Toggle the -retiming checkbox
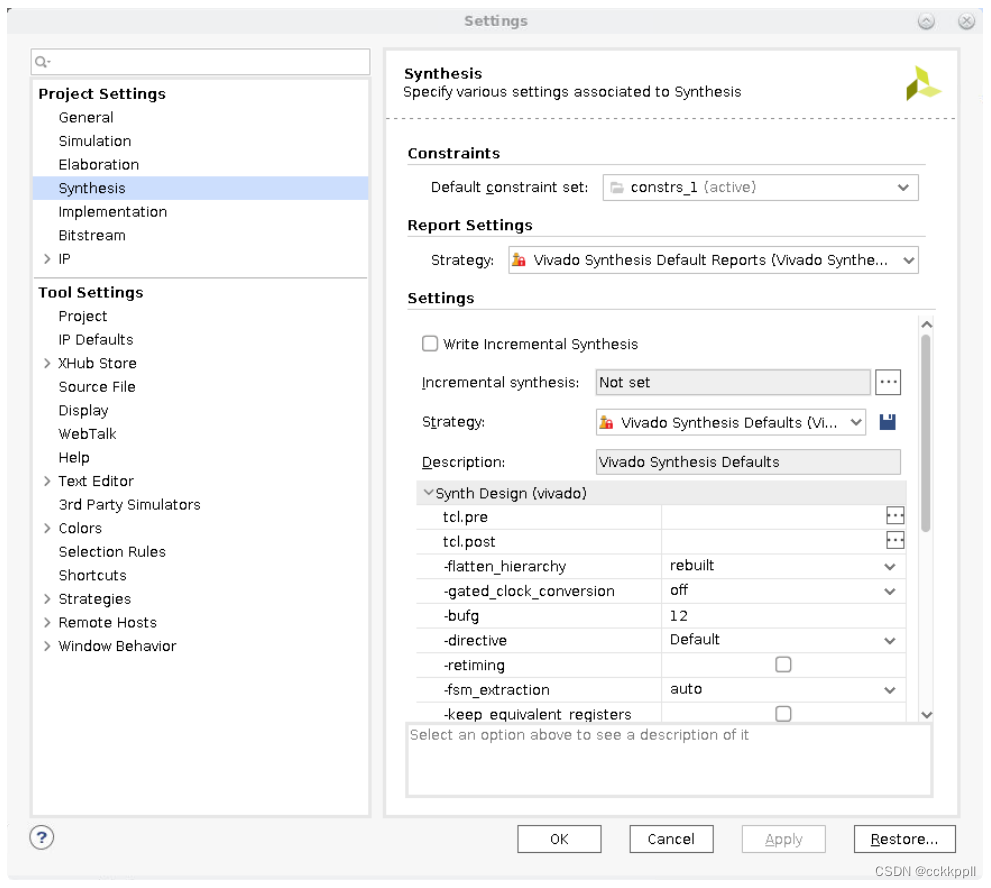 pos(783,664)
